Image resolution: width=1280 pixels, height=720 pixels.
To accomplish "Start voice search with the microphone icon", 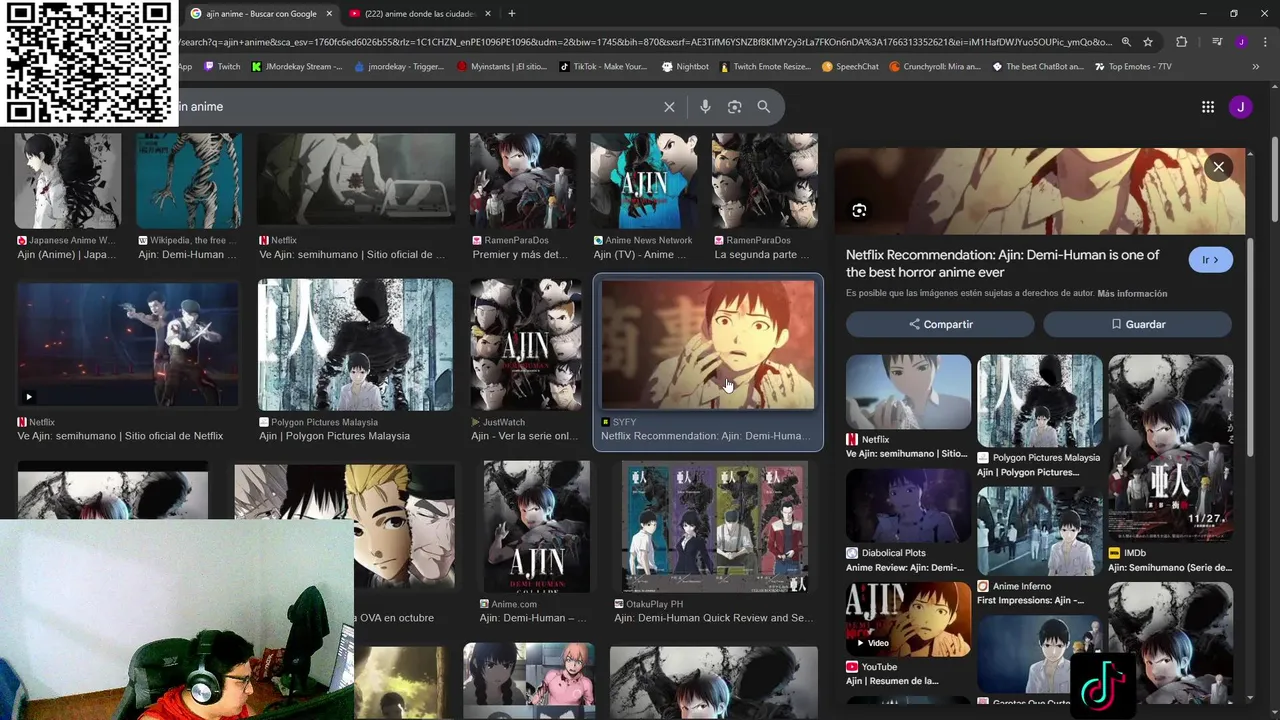I will point(705,107).
